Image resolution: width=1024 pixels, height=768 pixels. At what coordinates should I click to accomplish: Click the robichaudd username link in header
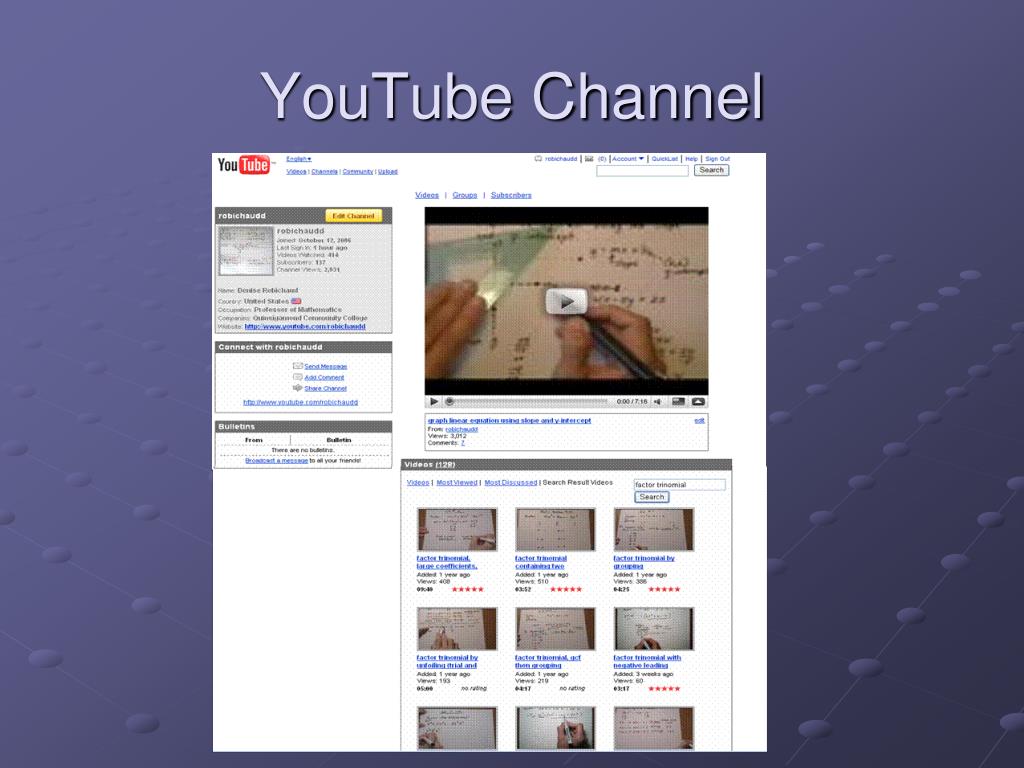pyautogui.click(x=561, y=159)
